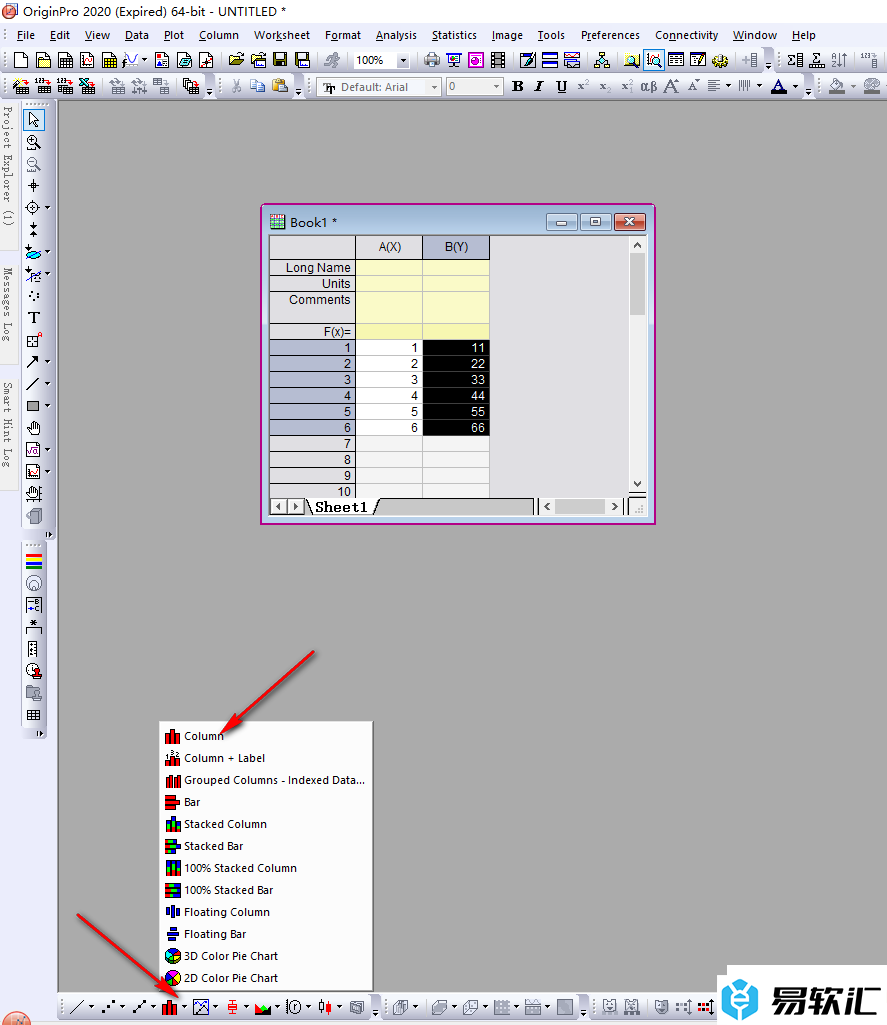Select the Pointer tool in Tools toolbar
Viewport: 887px width, 1025px height.
coord(33,120)
